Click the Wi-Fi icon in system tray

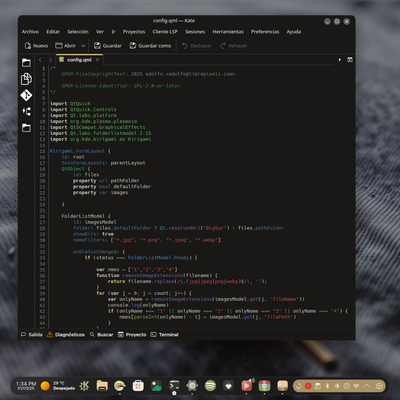[356, 386]
